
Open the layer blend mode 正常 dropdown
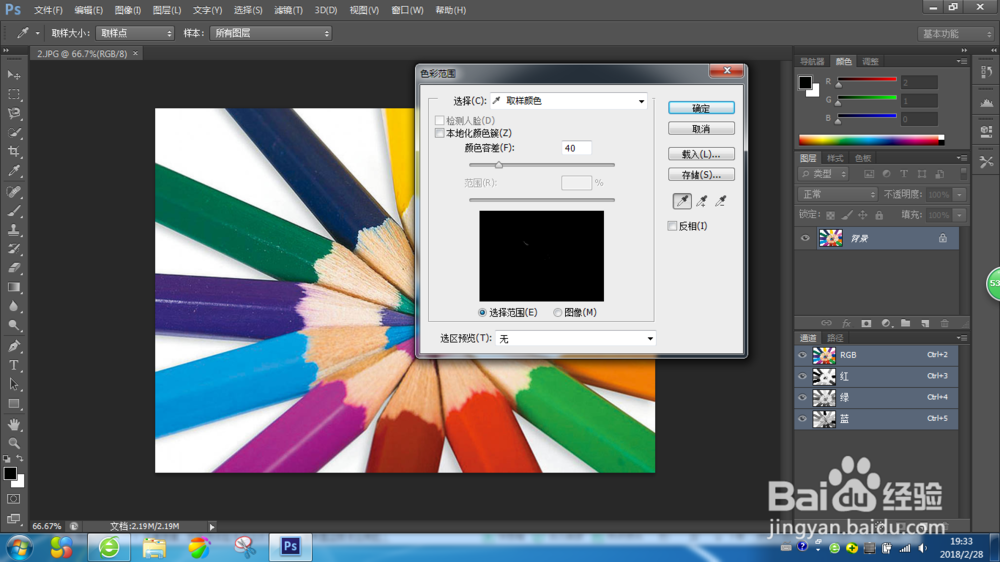(x=837, y=194)
